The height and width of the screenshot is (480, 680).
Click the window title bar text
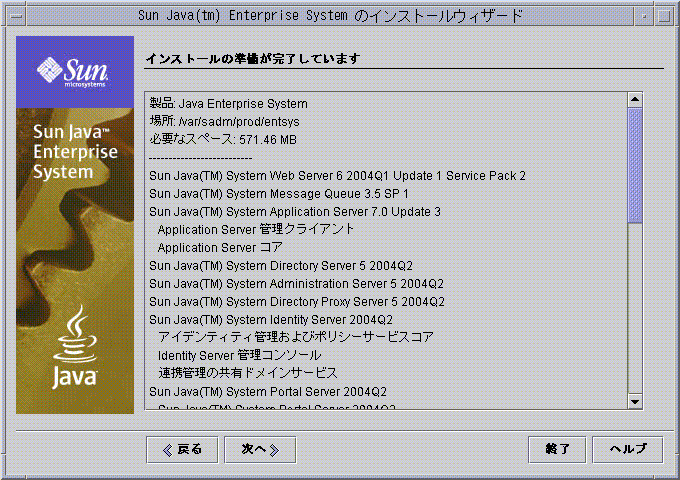330,16
